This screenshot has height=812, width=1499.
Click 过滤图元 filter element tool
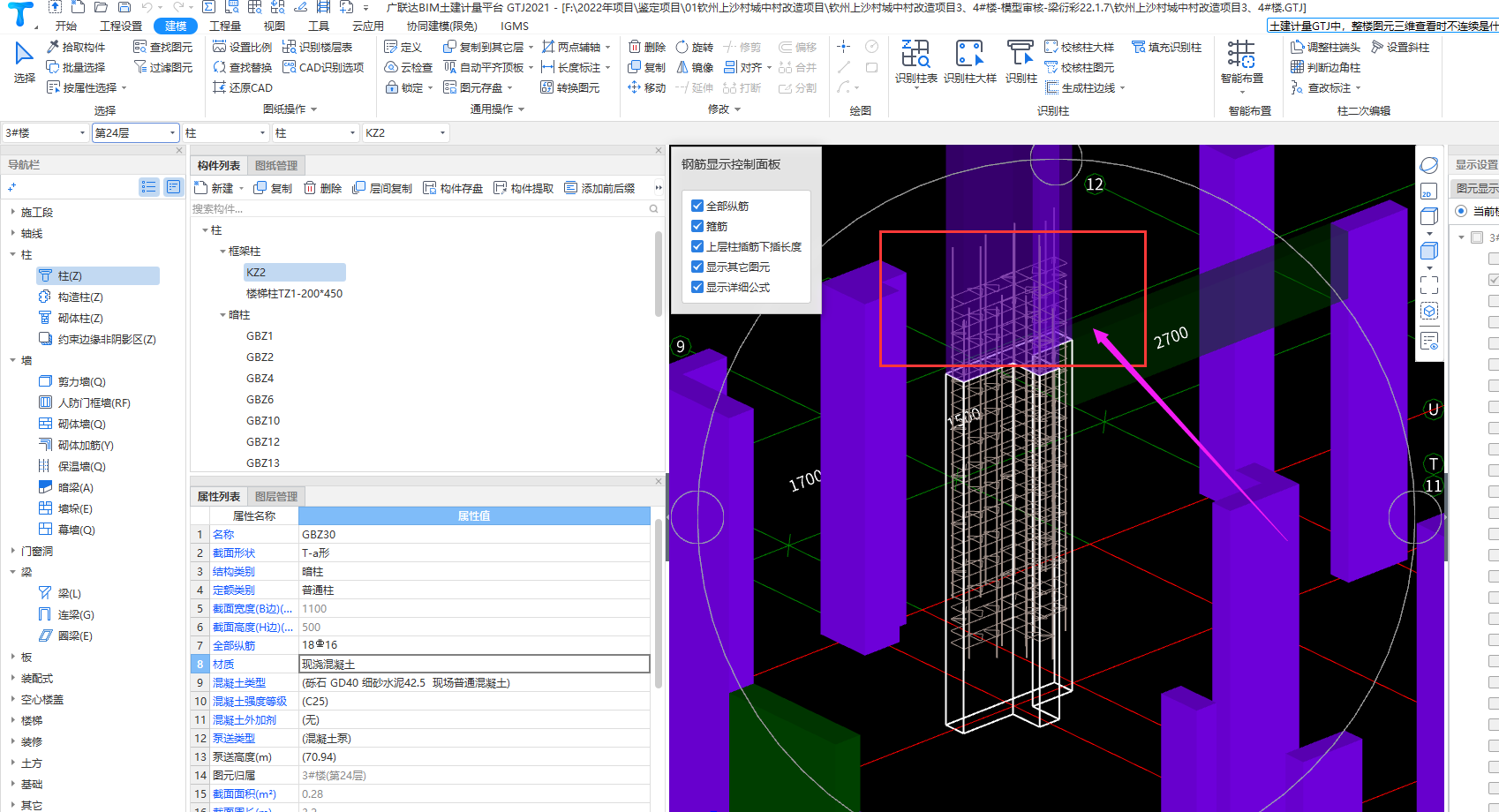tap(162, 67)
